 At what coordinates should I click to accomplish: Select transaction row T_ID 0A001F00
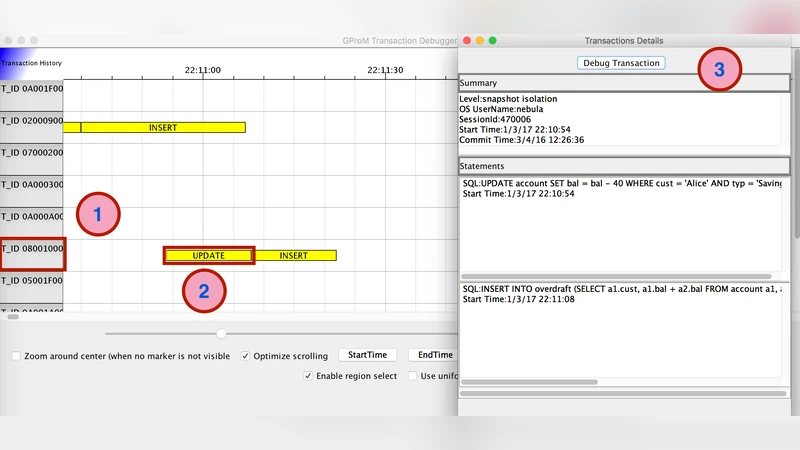(32, 89)
